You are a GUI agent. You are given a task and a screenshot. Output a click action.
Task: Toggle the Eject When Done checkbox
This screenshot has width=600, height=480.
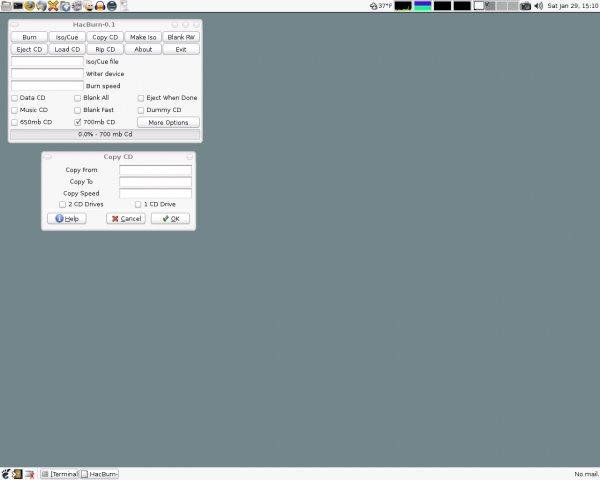point(141,98)
